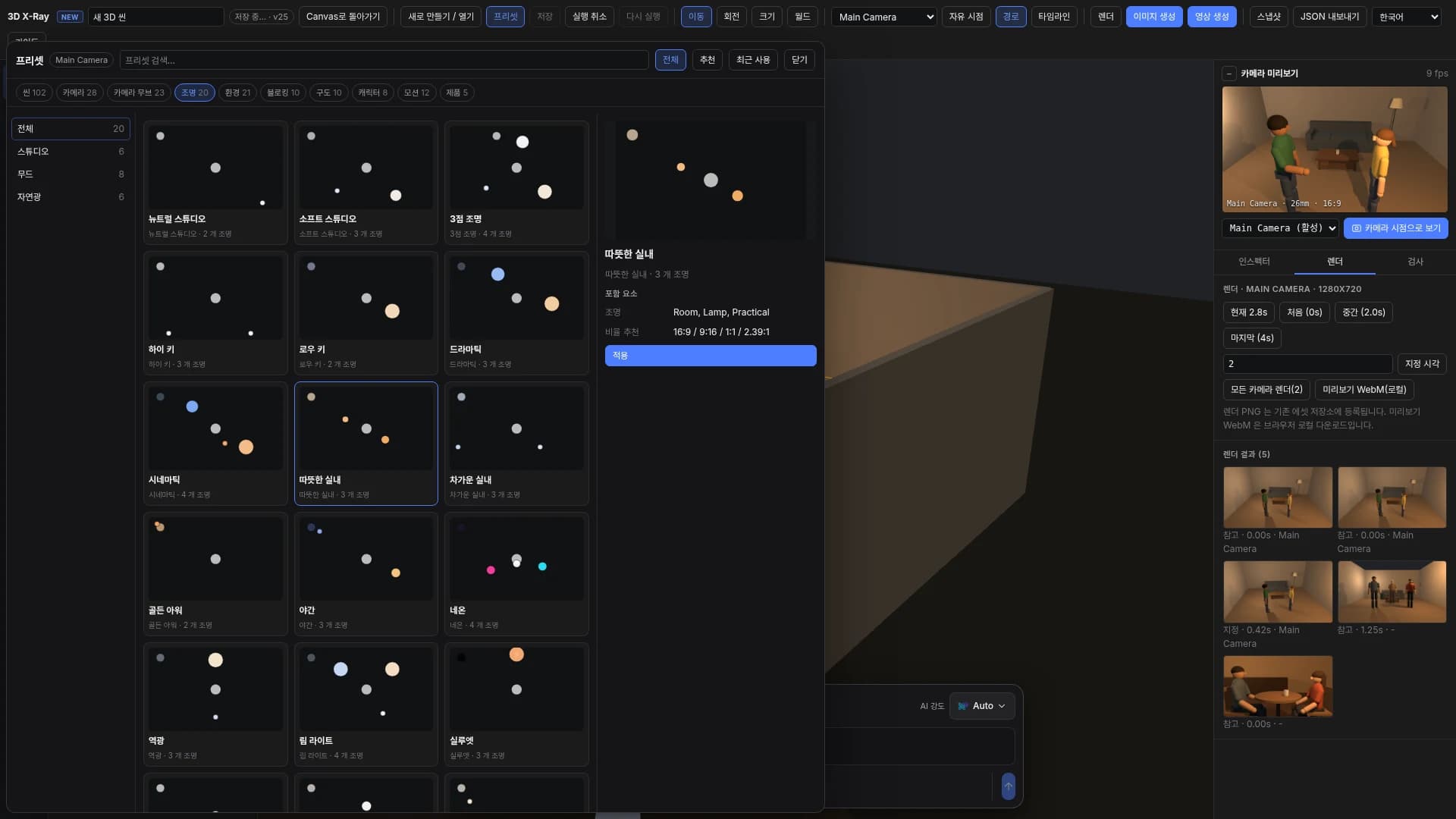Switch to the 검사 tab

click(1415, 262)
